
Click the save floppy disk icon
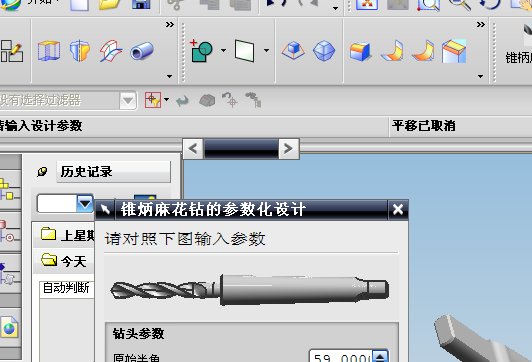pos(141,4)
